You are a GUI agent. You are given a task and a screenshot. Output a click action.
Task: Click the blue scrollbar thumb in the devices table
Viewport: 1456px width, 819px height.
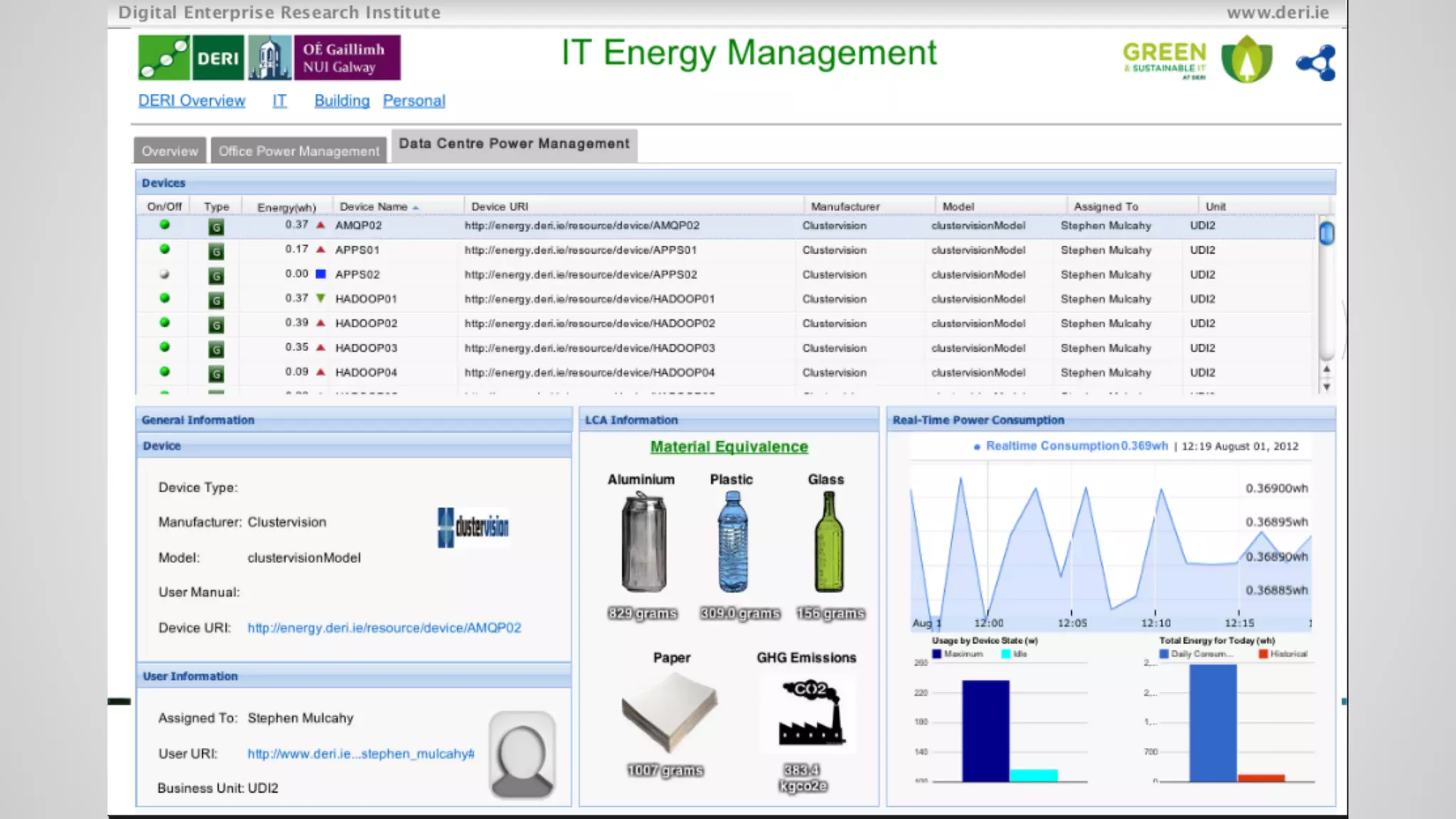[x=1327, y=233]
